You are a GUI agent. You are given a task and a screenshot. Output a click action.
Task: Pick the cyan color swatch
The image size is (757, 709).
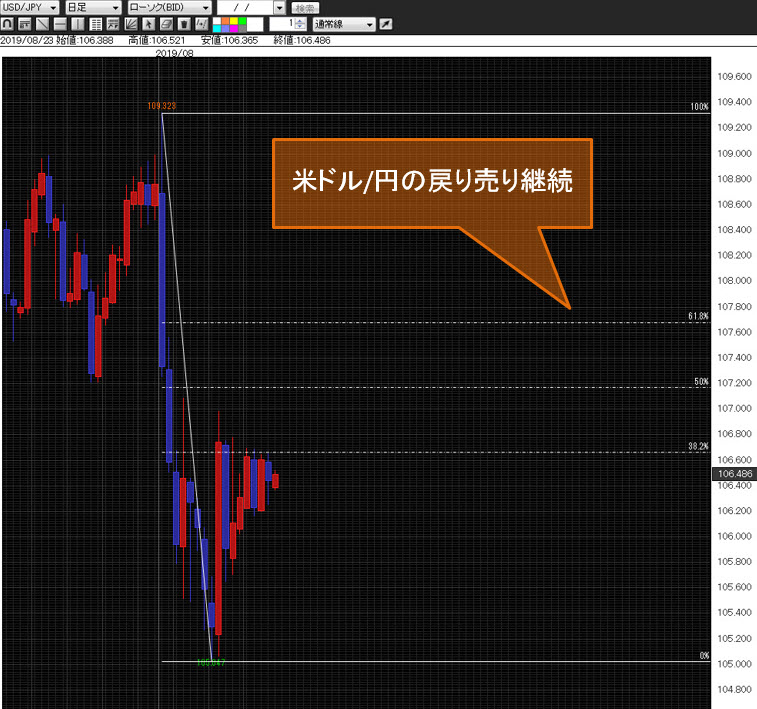pyautogui.click(x=217, y=28)
